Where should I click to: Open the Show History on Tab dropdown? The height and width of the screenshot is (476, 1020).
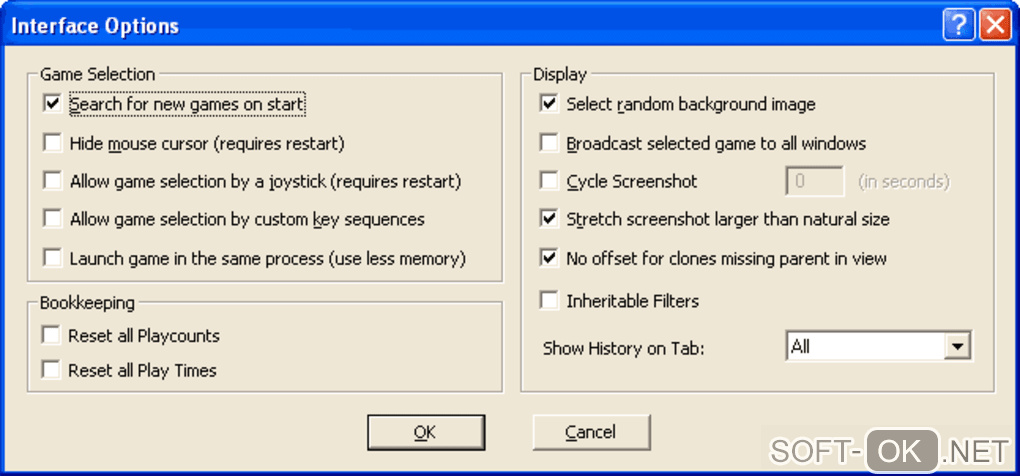[x=959, y=347]
